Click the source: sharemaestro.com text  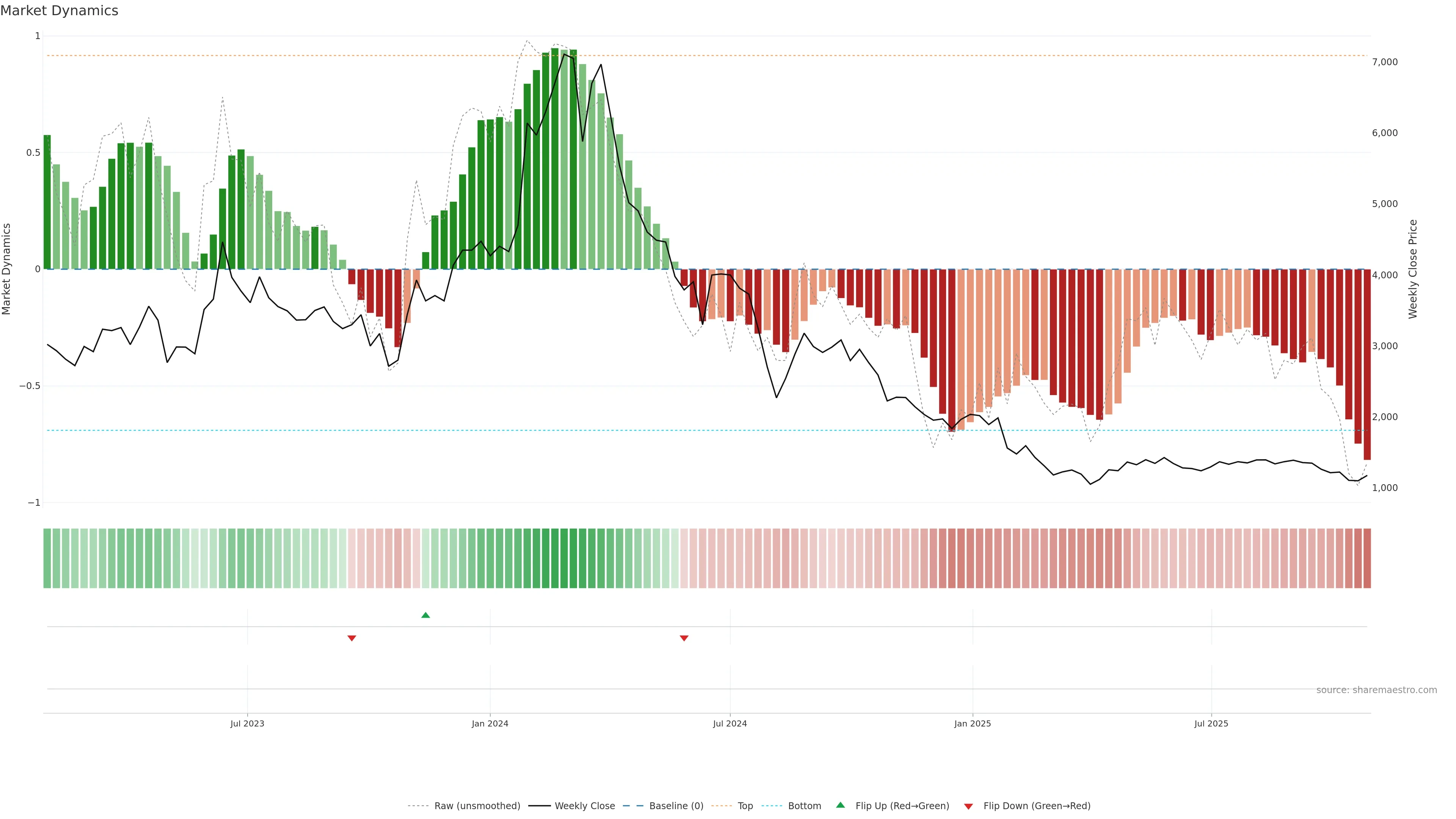1376,690
